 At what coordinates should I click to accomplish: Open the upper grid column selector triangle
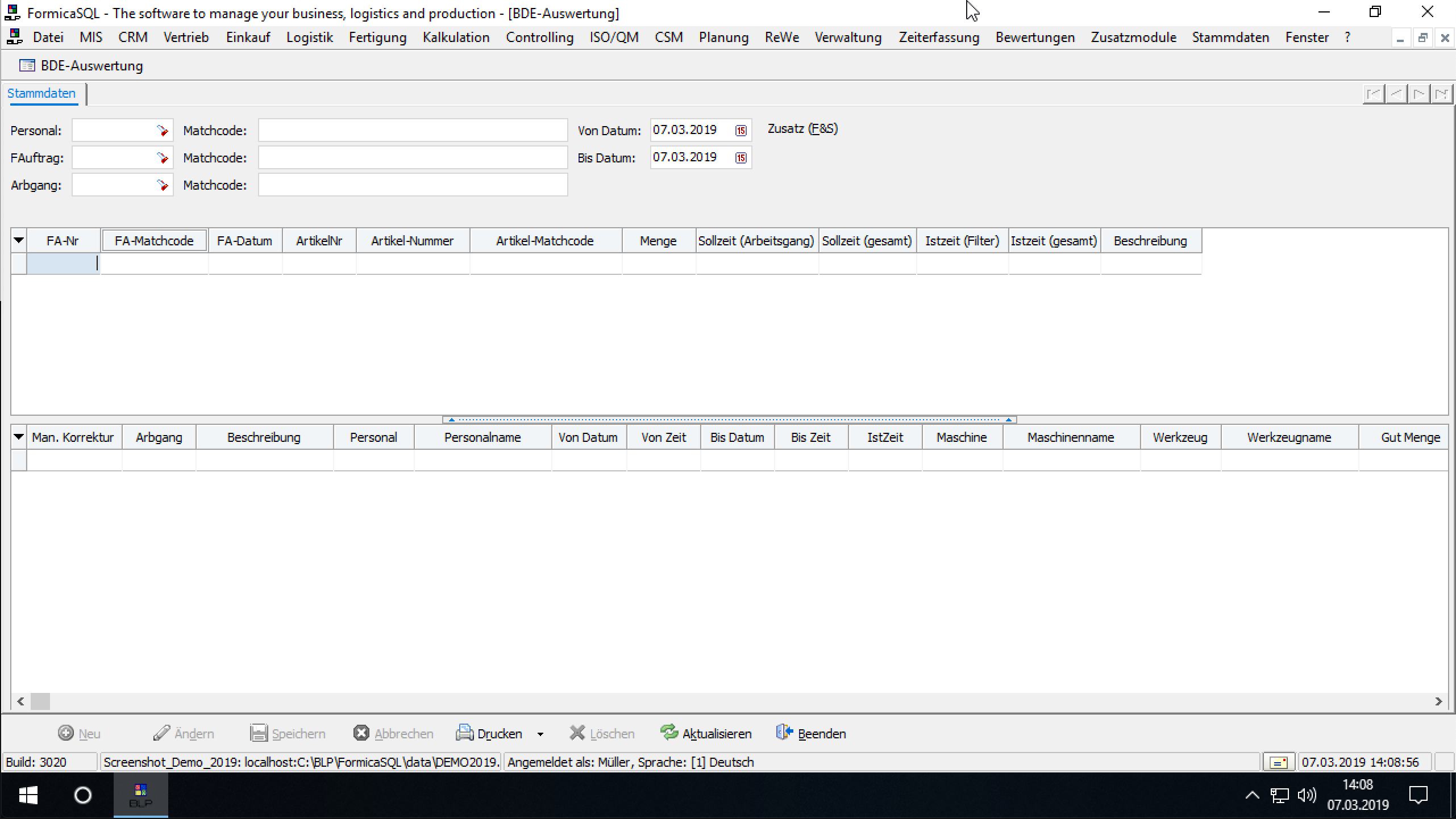(19, 241)
